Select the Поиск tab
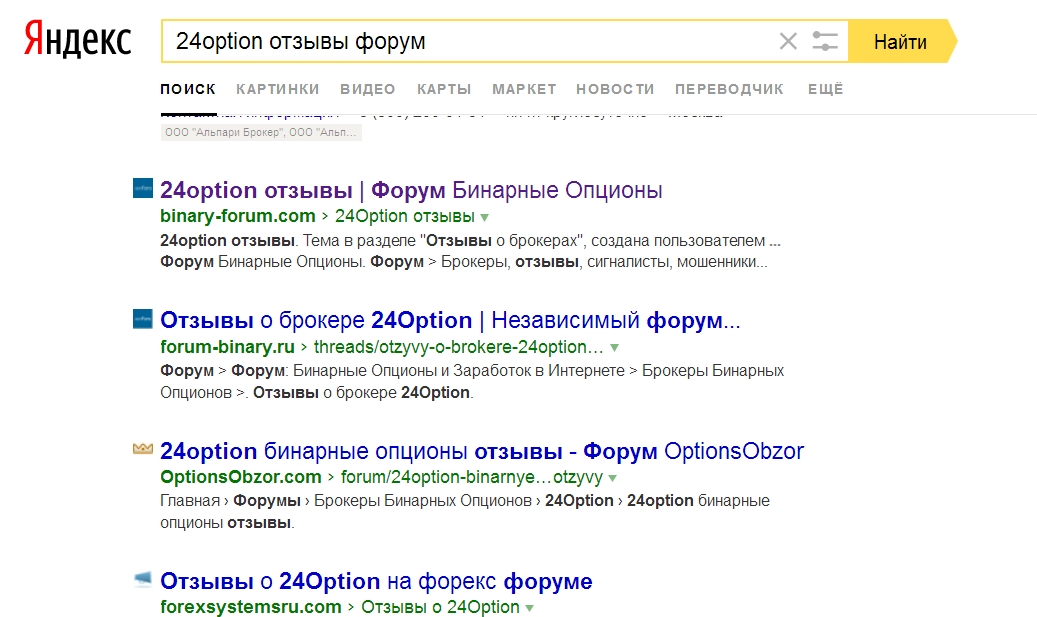Viewport: 1037px width, 617px height. [188, 89]
